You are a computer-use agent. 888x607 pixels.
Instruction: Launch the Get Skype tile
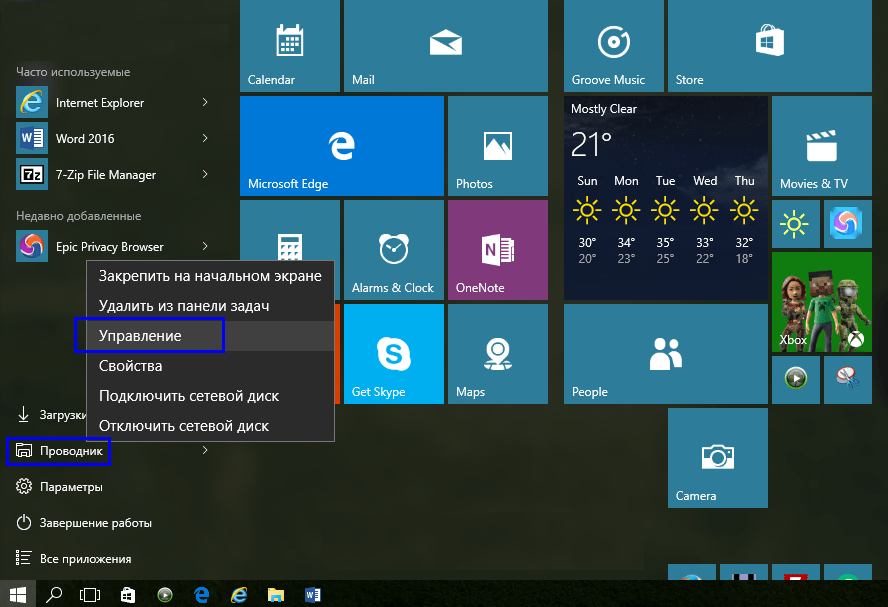(x=393, y=353)
